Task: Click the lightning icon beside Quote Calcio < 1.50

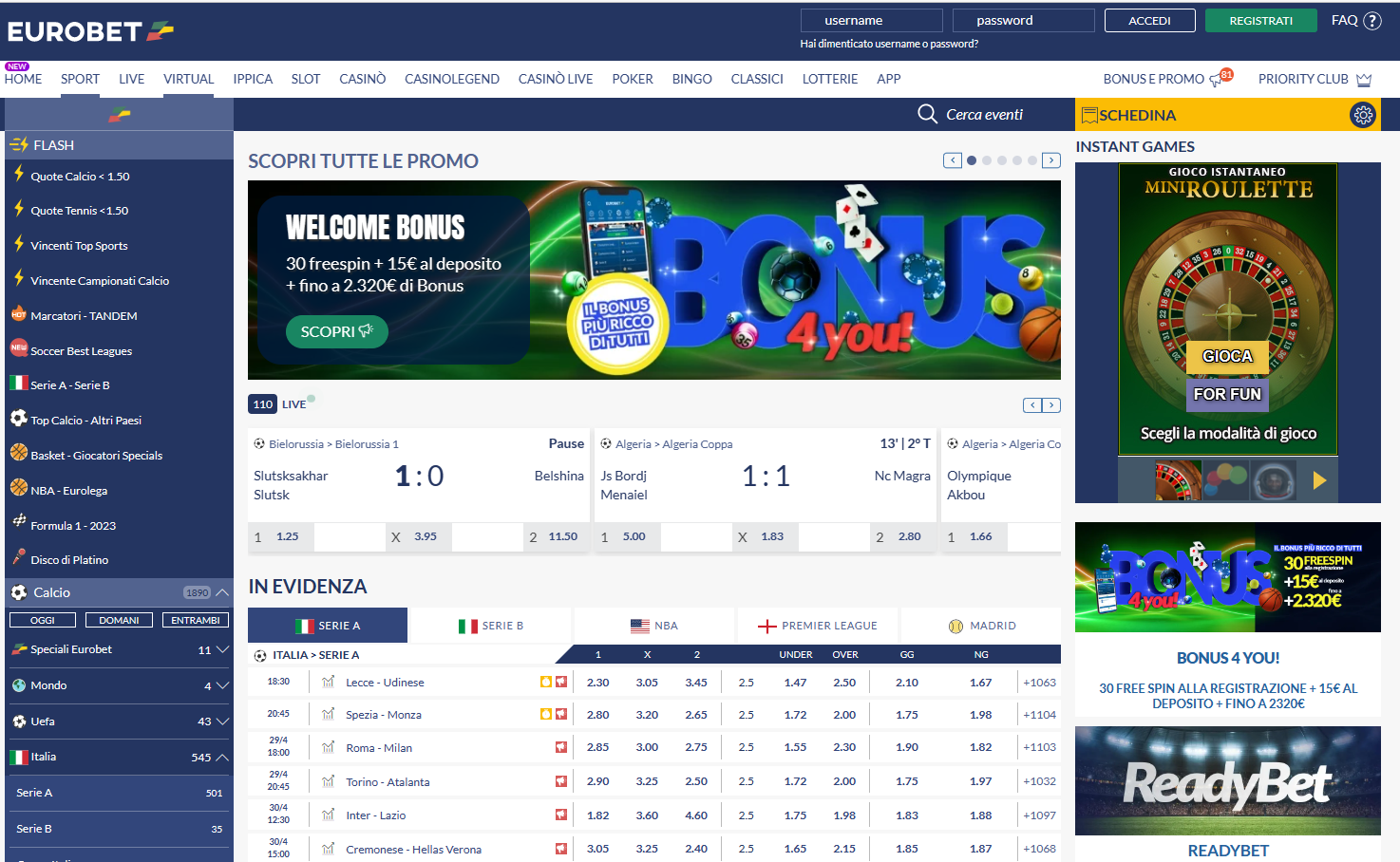Action: tap(18, 175)
